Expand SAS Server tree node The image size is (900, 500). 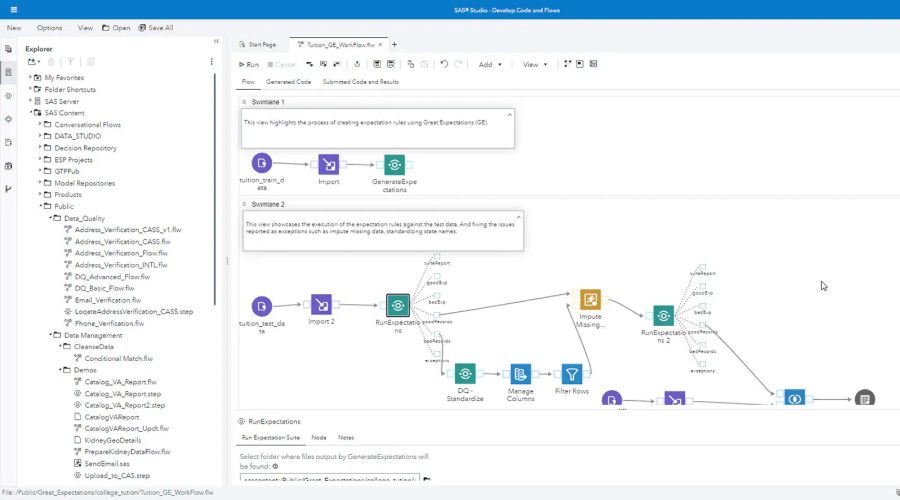click(x=30, y=100)
